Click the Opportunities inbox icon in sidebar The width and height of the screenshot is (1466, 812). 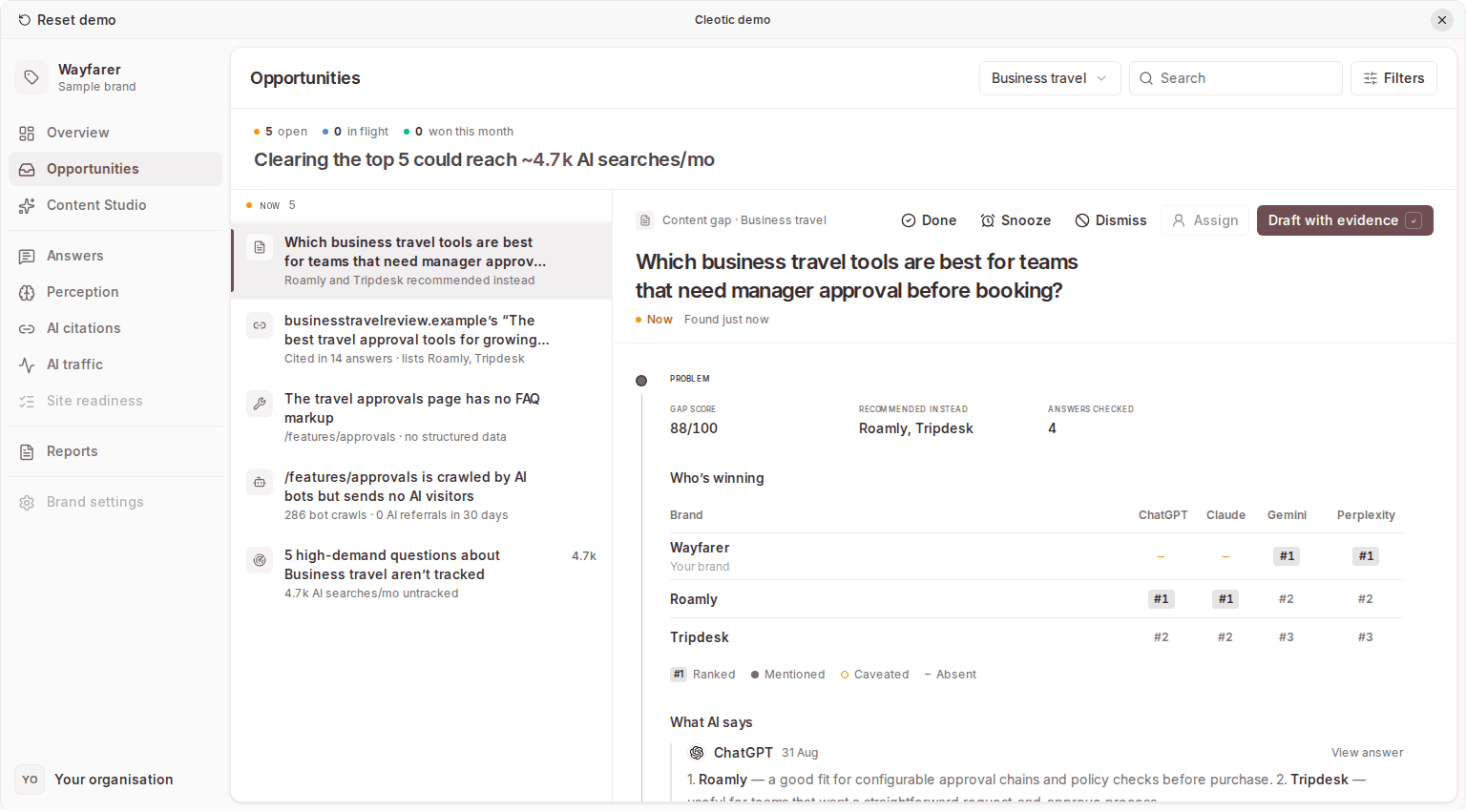(27, 169)
